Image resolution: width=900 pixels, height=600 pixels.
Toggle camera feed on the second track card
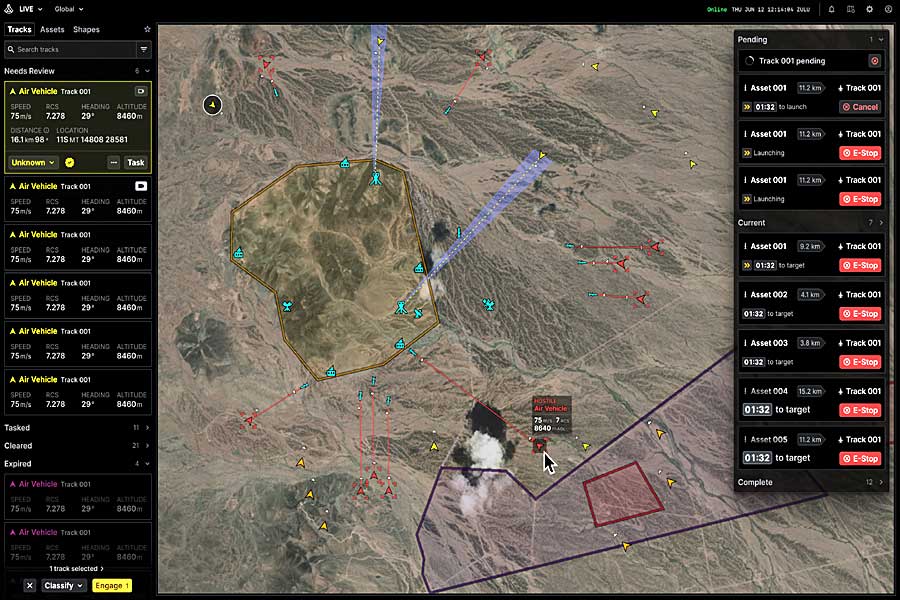coord(141,186)
